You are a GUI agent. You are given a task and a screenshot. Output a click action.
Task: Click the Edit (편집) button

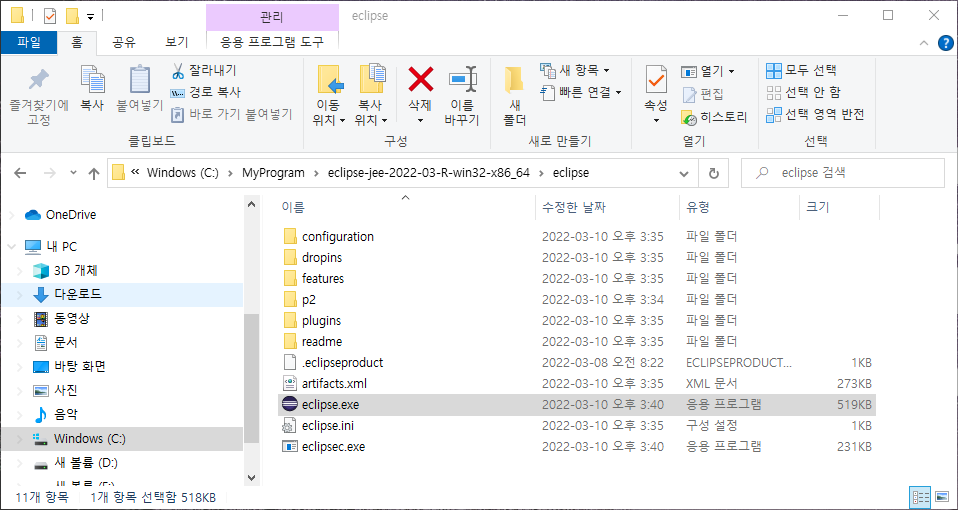point(703,94)
